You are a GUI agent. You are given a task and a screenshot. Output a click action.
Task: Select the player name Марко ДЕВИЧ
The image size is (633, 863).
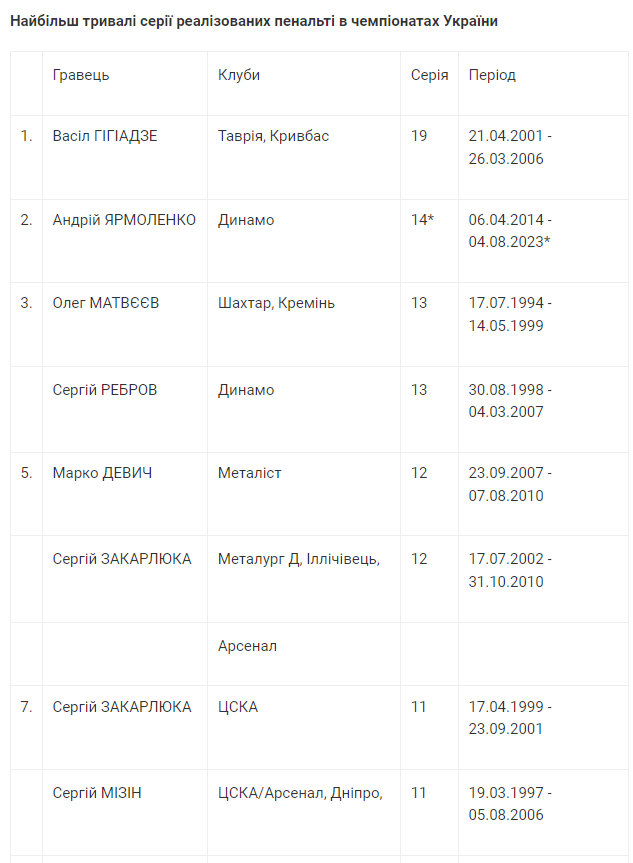pos(102,473)
